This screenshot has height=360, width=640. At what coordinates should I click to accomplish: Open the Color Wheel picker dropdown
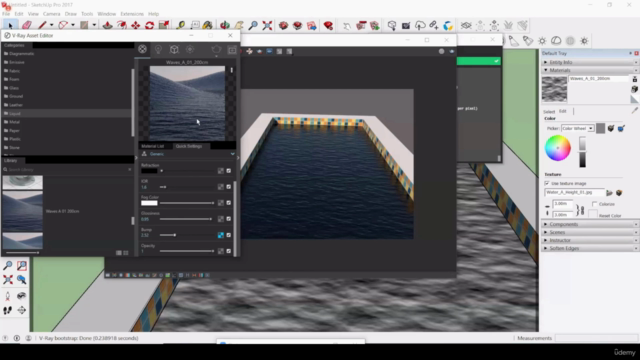578,128
